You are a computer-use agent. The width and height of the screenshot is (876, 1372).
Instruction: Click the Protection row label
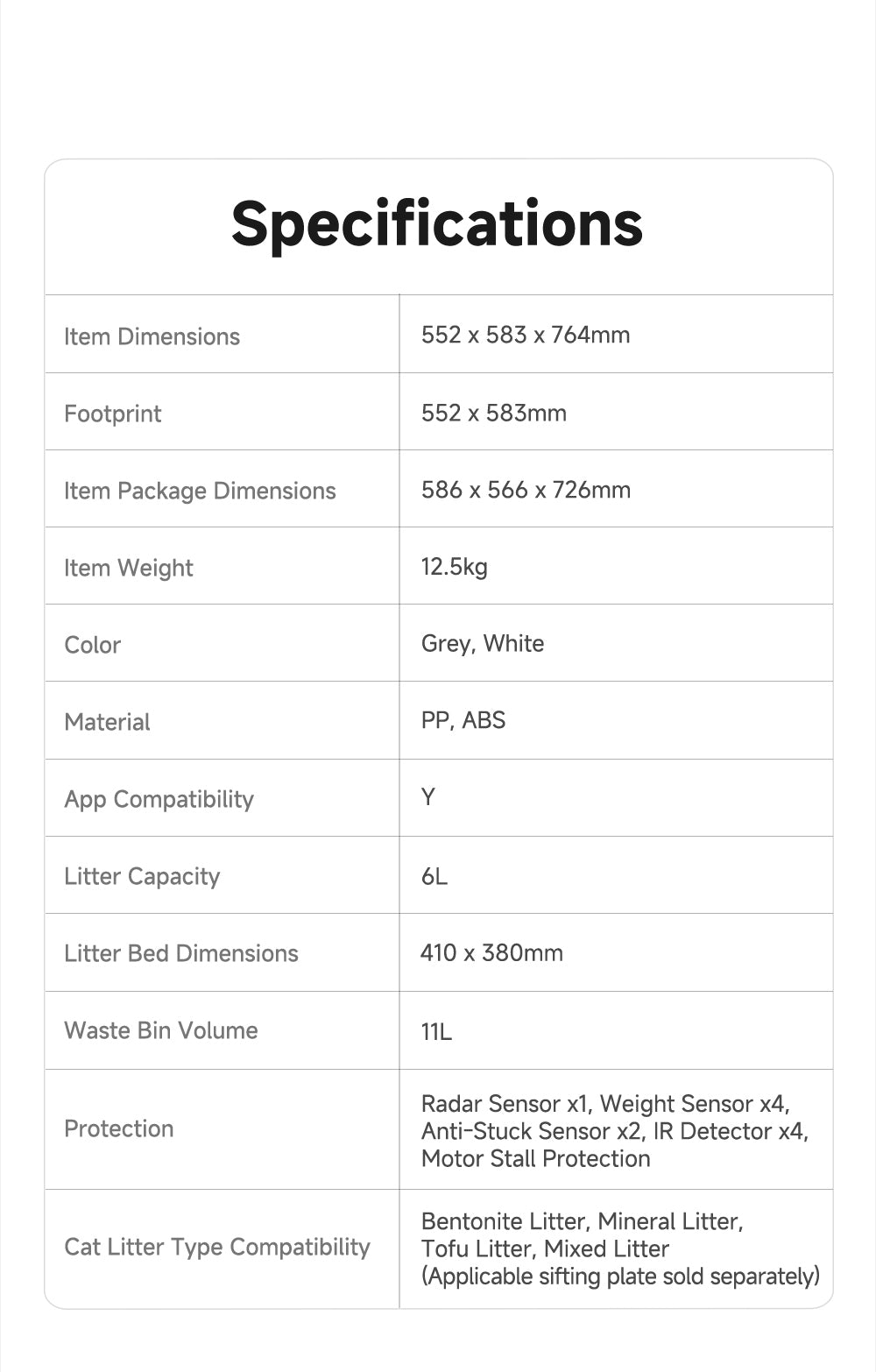point(119,1128)
